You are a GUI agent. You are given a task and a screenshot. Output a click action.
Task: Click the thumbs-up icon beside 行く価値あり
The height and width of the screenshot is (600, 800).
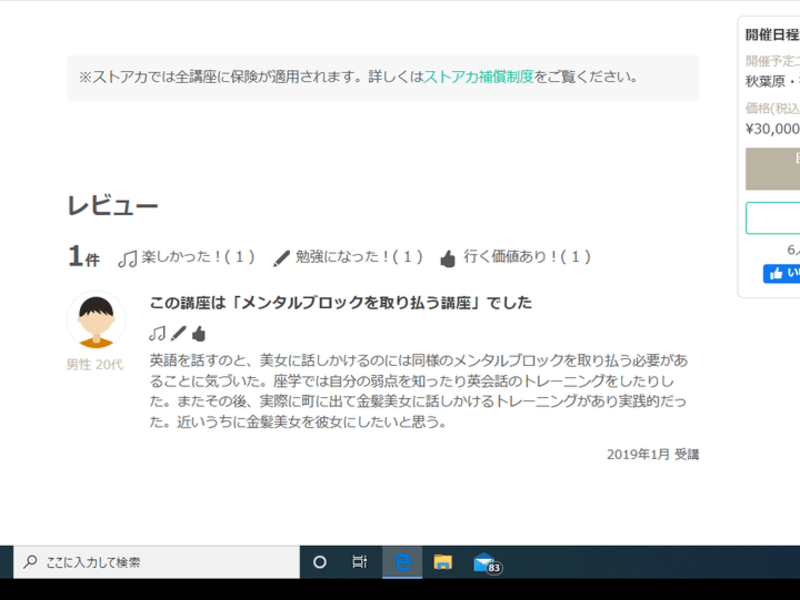pos(447,258)
